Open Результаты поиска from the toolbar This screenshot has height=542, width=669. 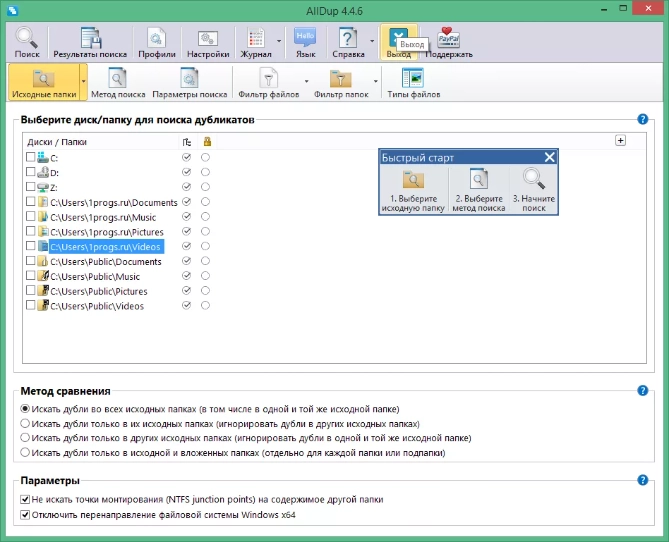91,43
